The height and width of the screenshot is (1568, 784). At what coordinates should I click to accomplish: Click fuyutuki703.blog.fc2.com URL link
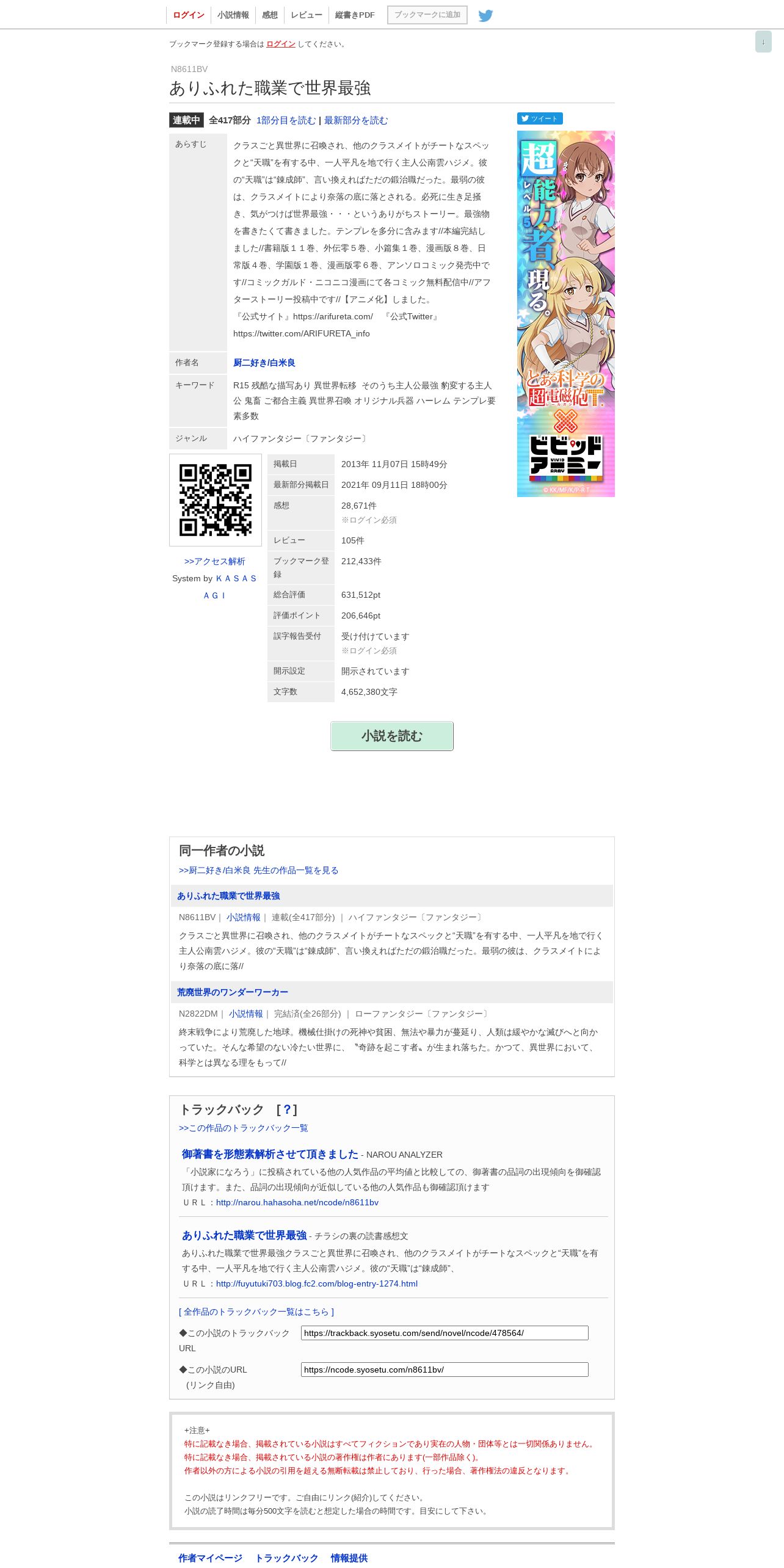[317, 1283]
